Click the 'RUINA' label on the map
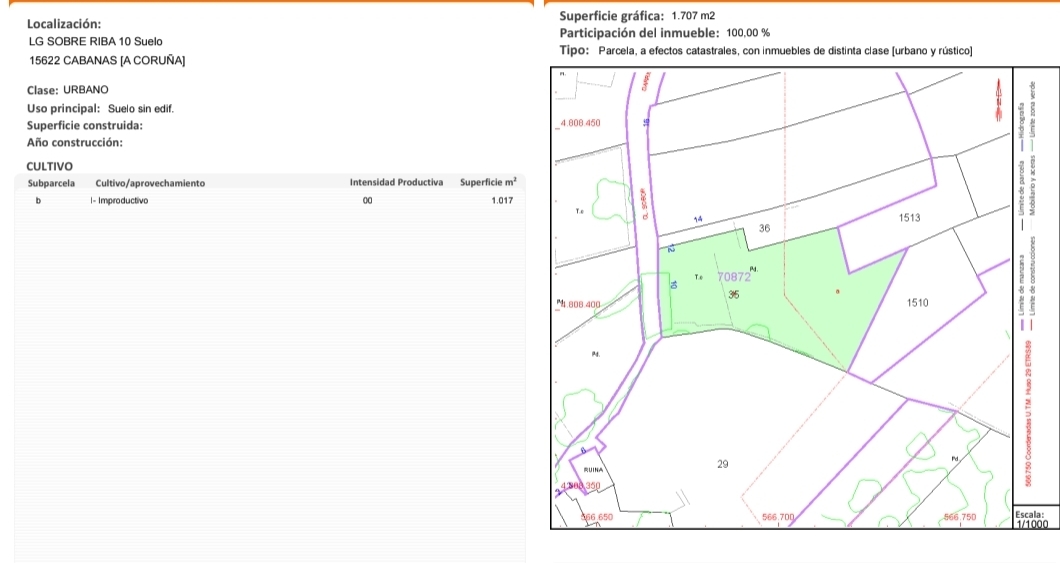Screen dimensions: 1060x563 pyautogui.click(x=593, y=470)
